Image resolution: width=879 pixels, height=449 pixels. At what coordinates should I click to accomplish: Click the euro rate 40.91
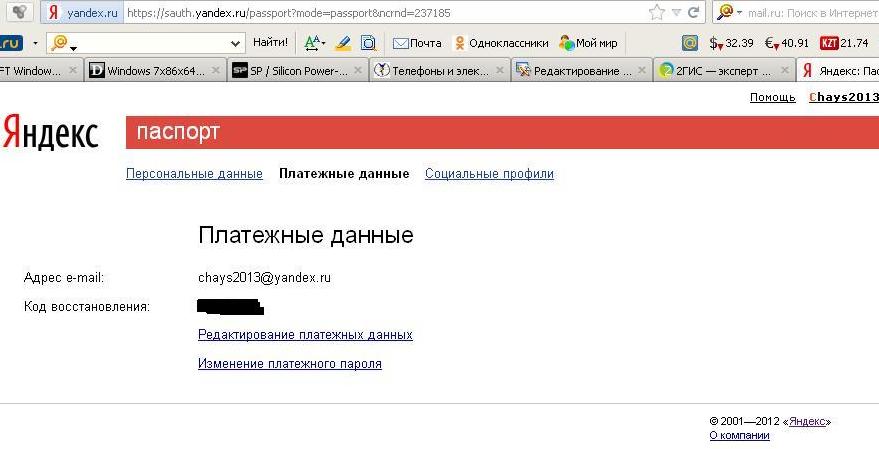click(787, 43)
